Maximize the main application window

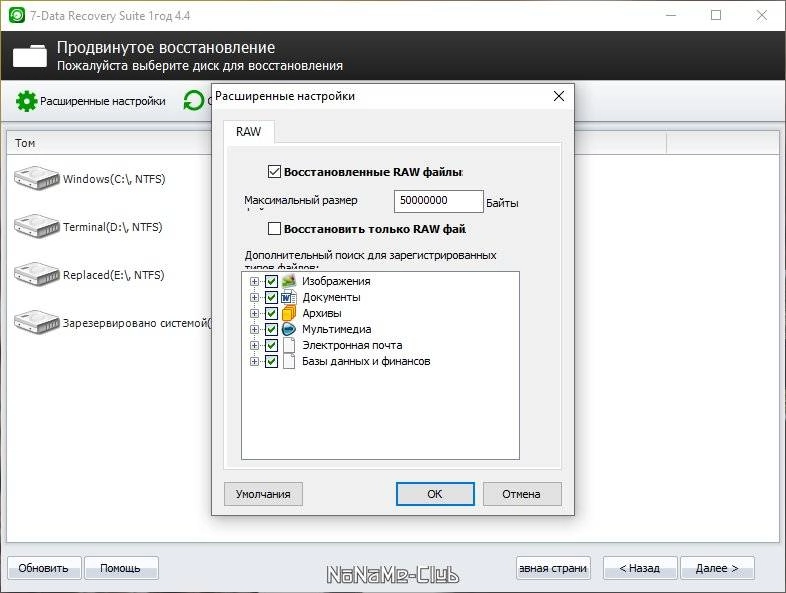pos(716,16)
